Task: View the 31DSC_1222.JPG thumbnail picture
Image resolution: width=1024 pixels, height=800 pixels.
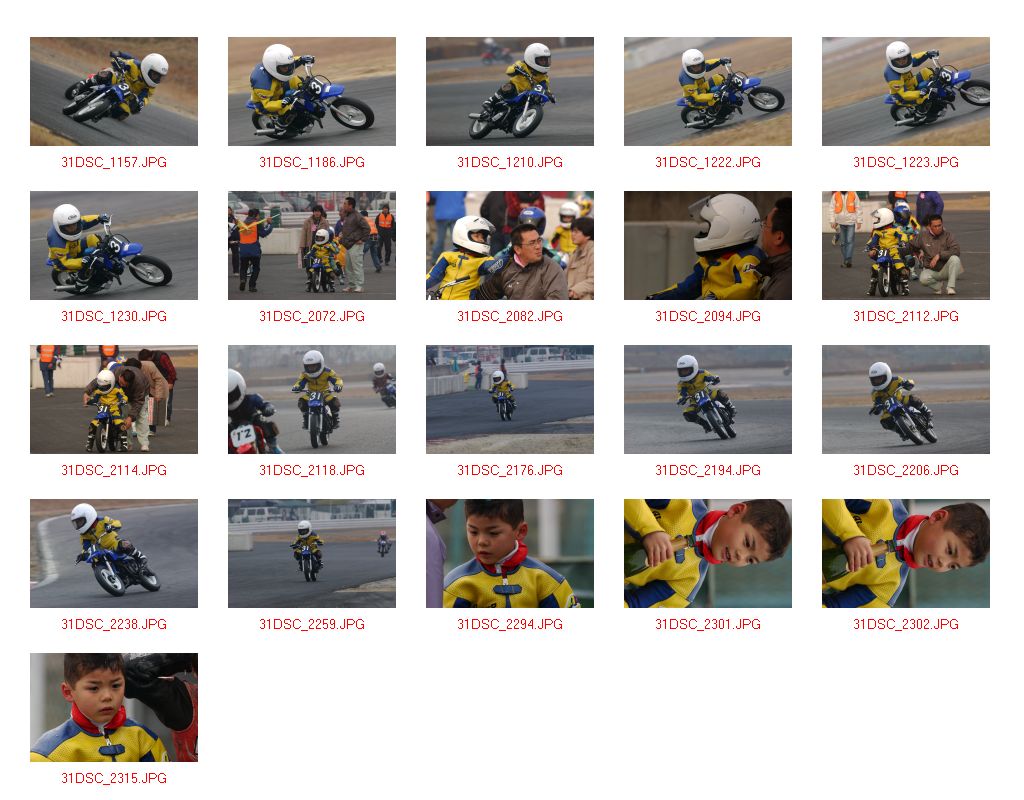Action: click(x=708, y=91)
